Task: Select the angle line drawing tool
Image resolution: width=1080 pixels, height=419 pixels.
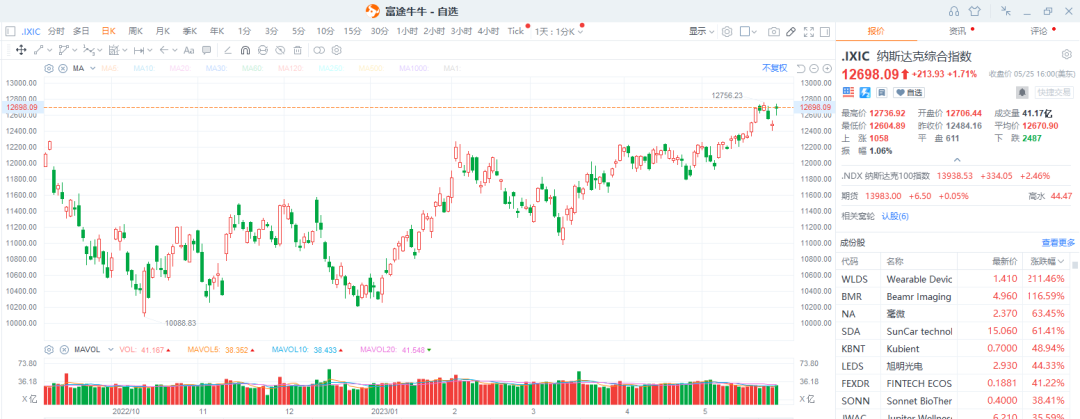Action: pyautogui.click(x=228, y=50)
